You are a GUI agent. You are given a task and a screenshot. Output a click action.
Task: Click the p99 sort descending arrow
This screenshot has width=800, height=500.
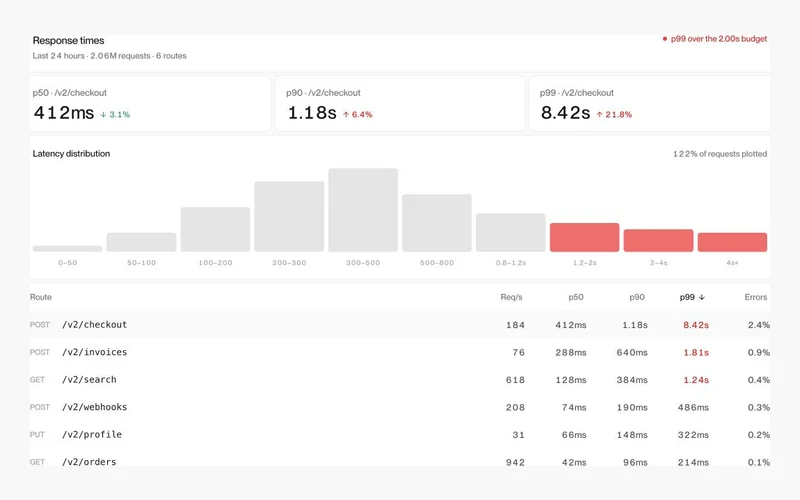(x=702, y=297)
